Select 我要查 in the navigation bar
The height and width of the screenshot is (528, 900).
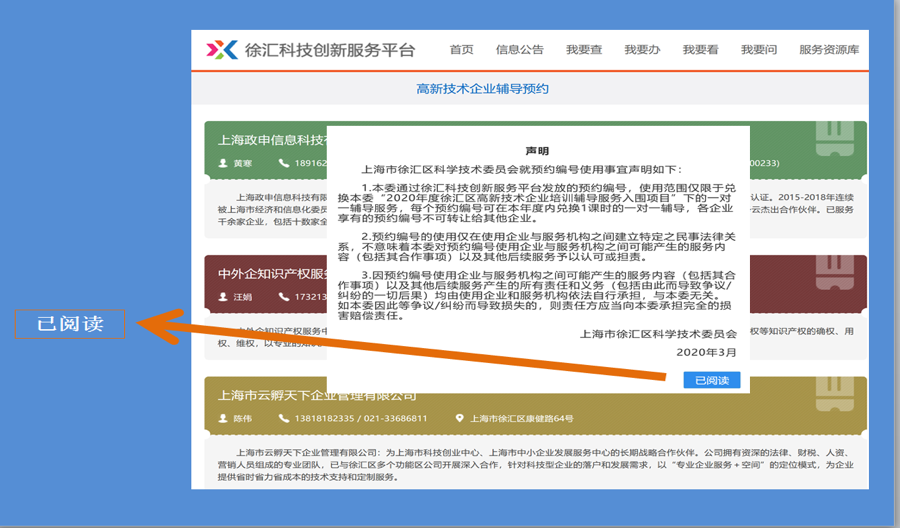click(x=584, y=50)
